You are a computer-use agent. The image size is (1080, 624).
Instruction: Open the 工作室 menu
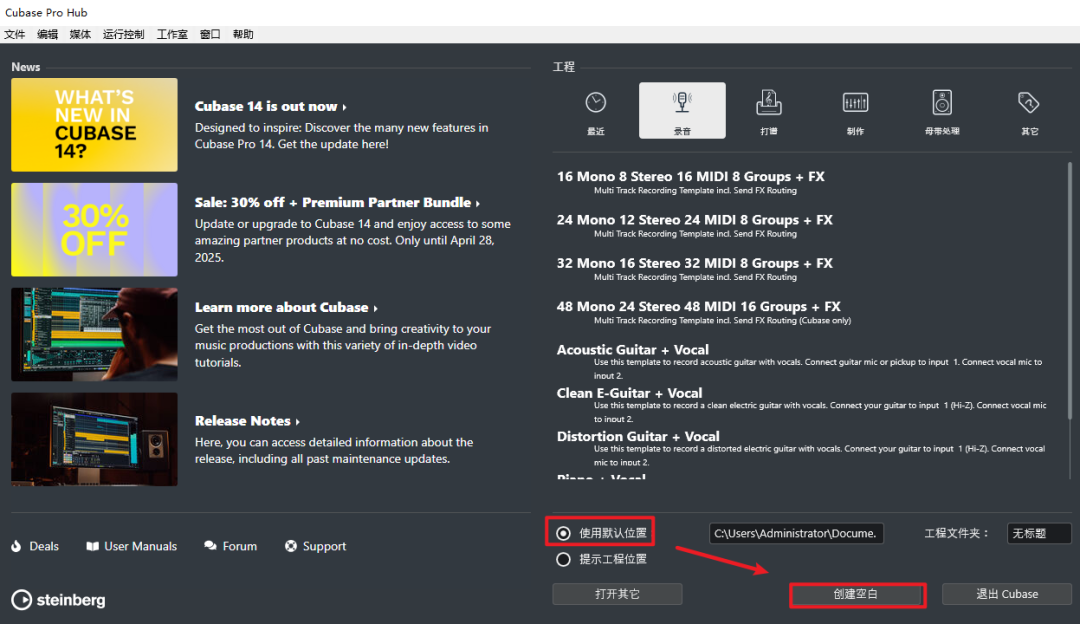pos(172,34)
